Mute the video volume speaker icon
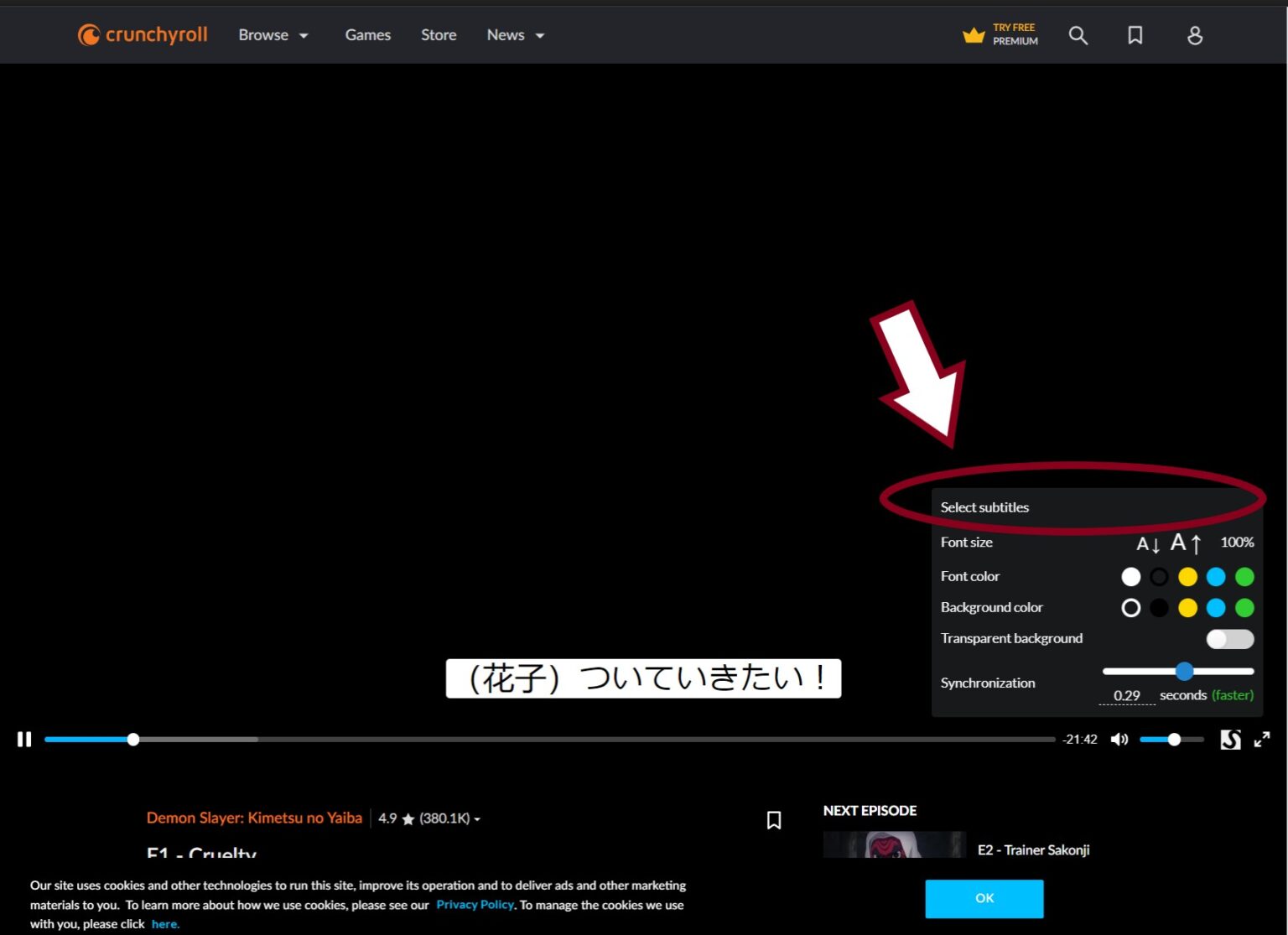Viewport: 1288px width, 935px height. pos(1119,739)
